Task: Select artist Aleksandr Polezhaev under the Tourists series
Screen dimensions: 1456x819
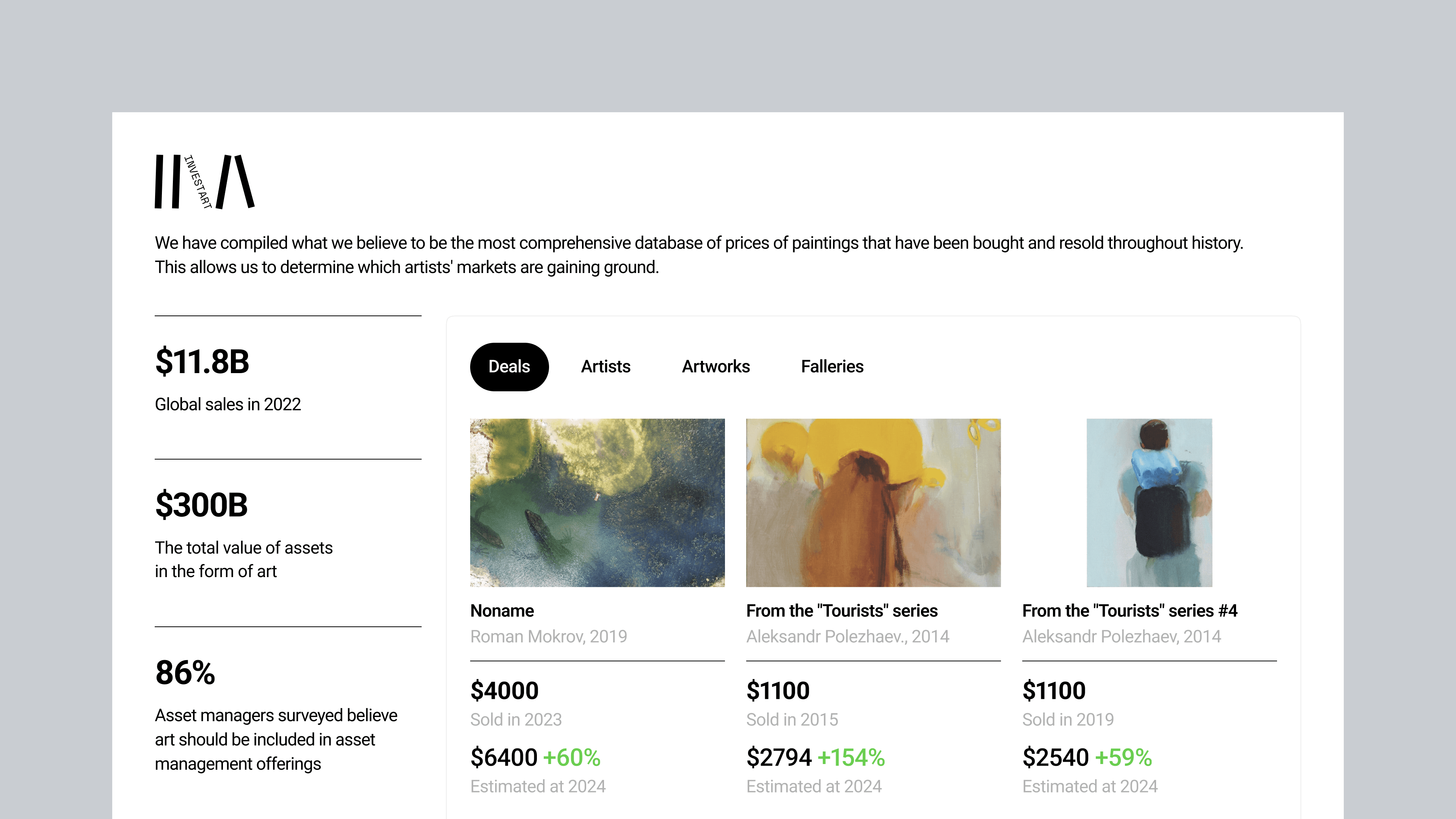Action: click(848, 637)
